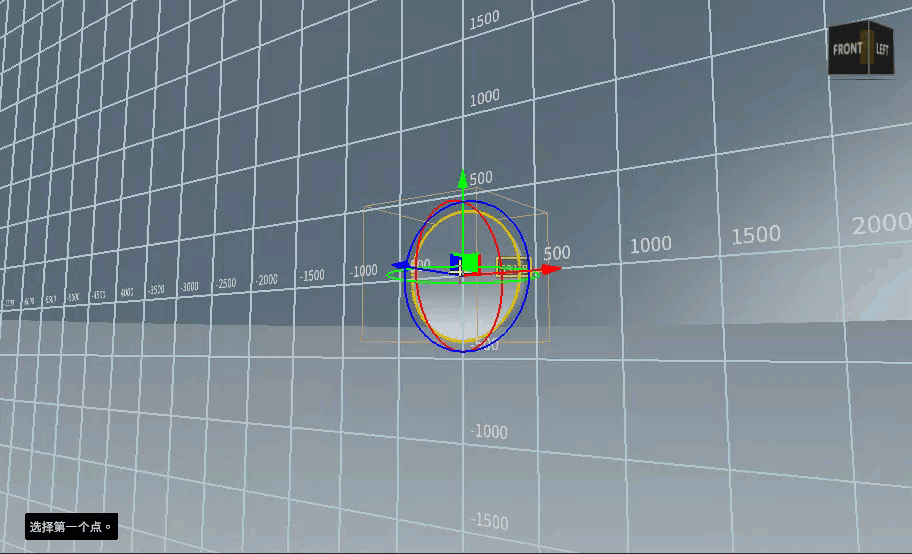Click the blue square plane handle at gizmo center
This screenshot has height=554, width=912.
pos(455,261)
